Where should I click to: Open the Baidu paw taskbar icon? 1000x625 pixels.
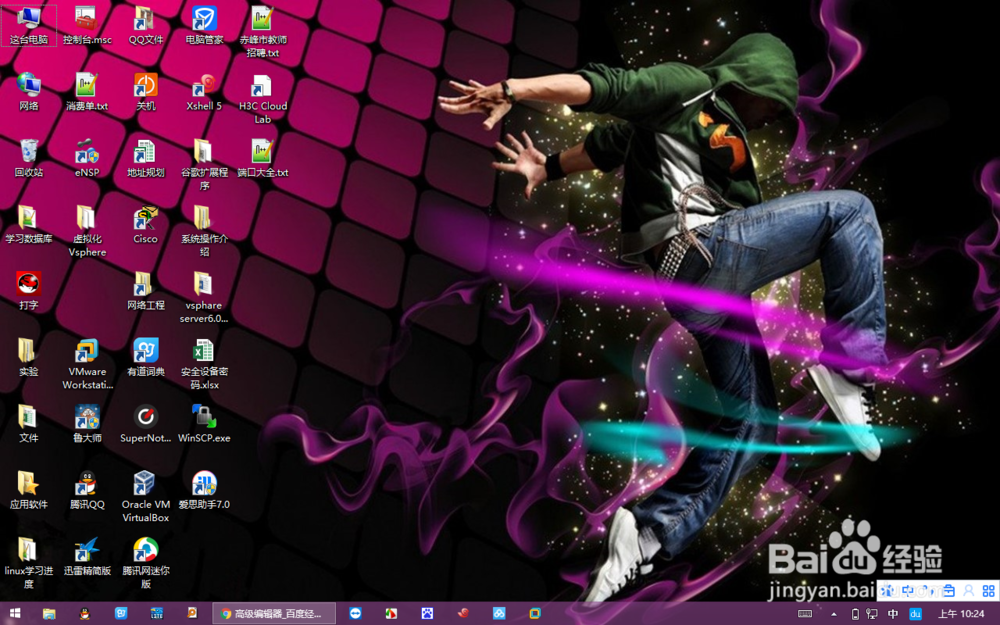[x=427, y=614]
